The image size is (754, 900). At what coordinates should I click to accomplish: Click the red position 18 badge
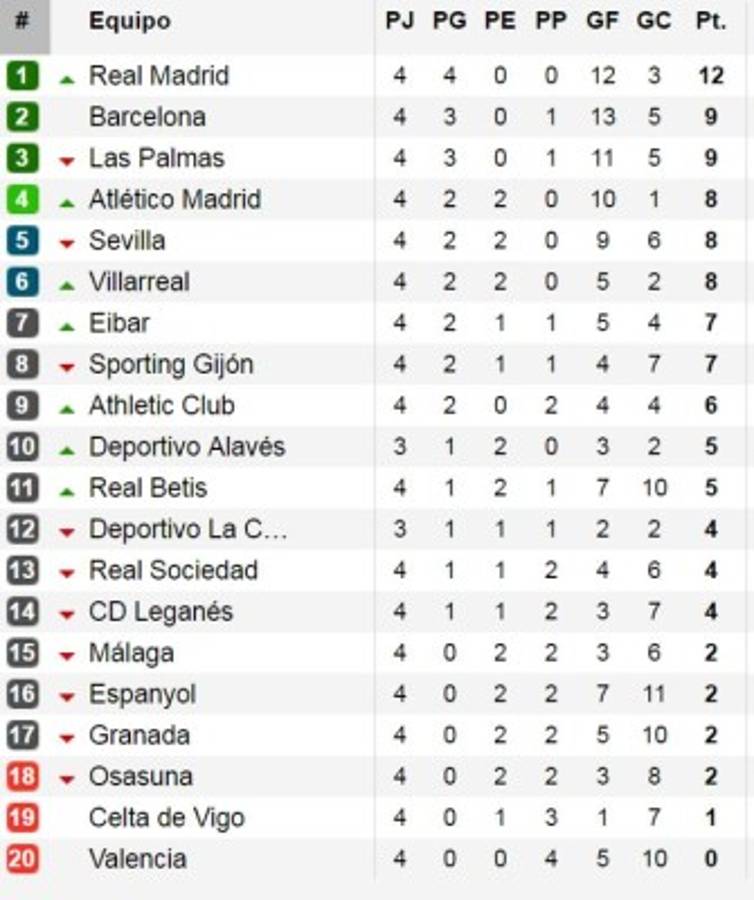(22, 777)
